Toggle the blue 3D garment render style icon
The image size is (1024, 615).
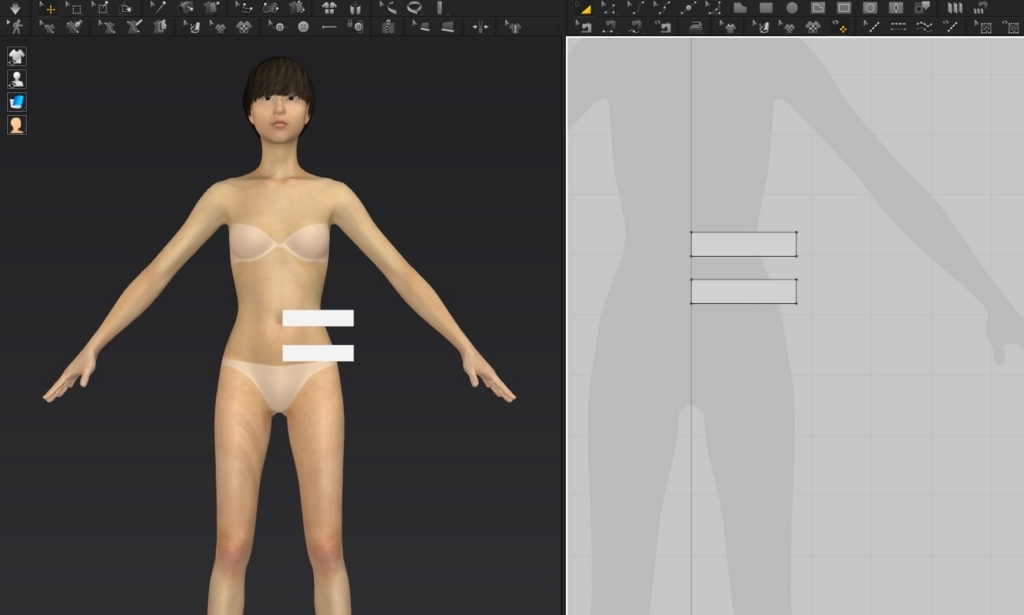(x=16, y=102)
